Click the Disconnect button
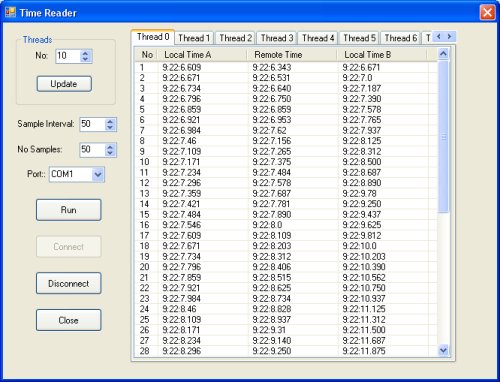 click(x=68, y=283)
